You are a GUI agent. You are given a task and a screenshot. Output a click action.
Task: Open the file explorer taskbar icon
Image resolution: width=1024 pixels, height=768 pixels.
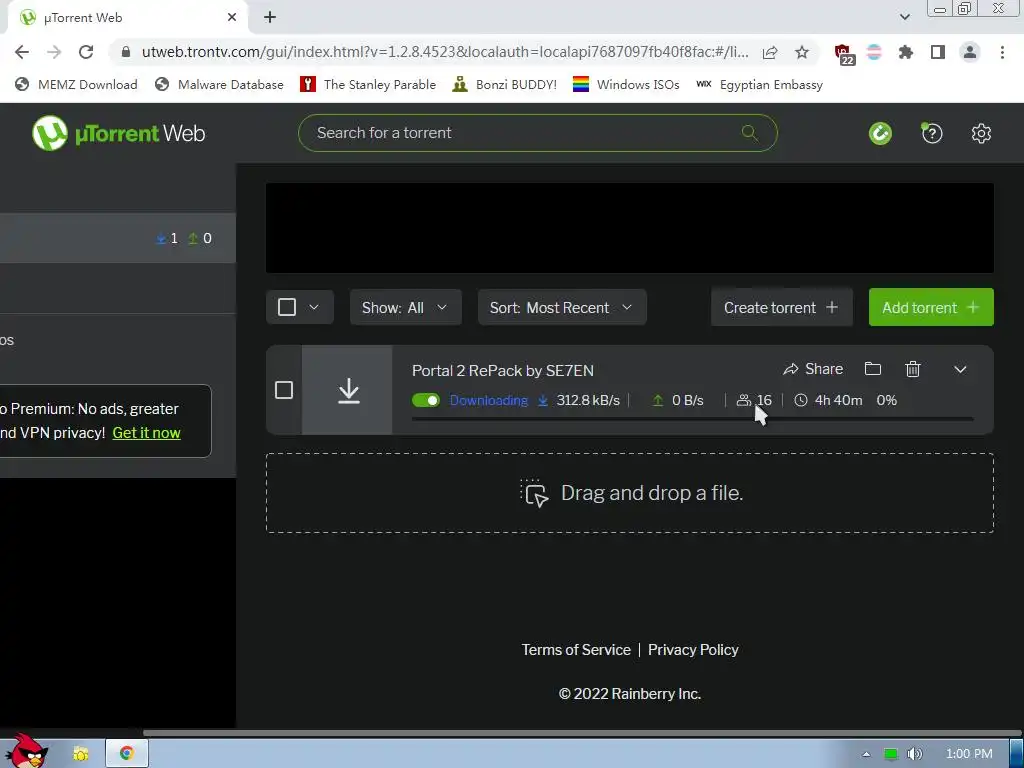[81, 754]
